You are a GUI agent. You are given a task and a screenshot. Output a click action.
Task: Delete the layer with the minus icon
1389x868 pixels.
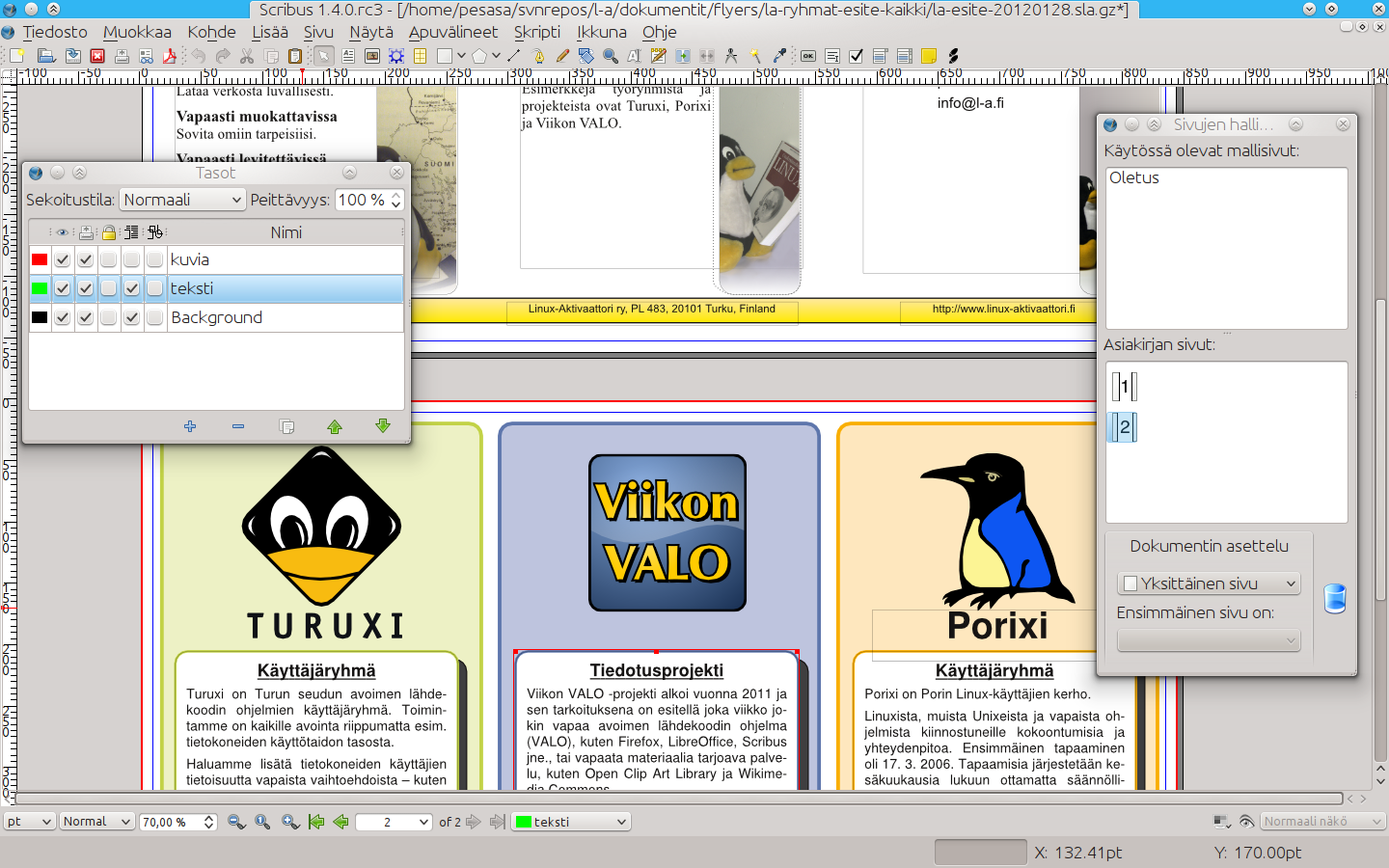238,426
